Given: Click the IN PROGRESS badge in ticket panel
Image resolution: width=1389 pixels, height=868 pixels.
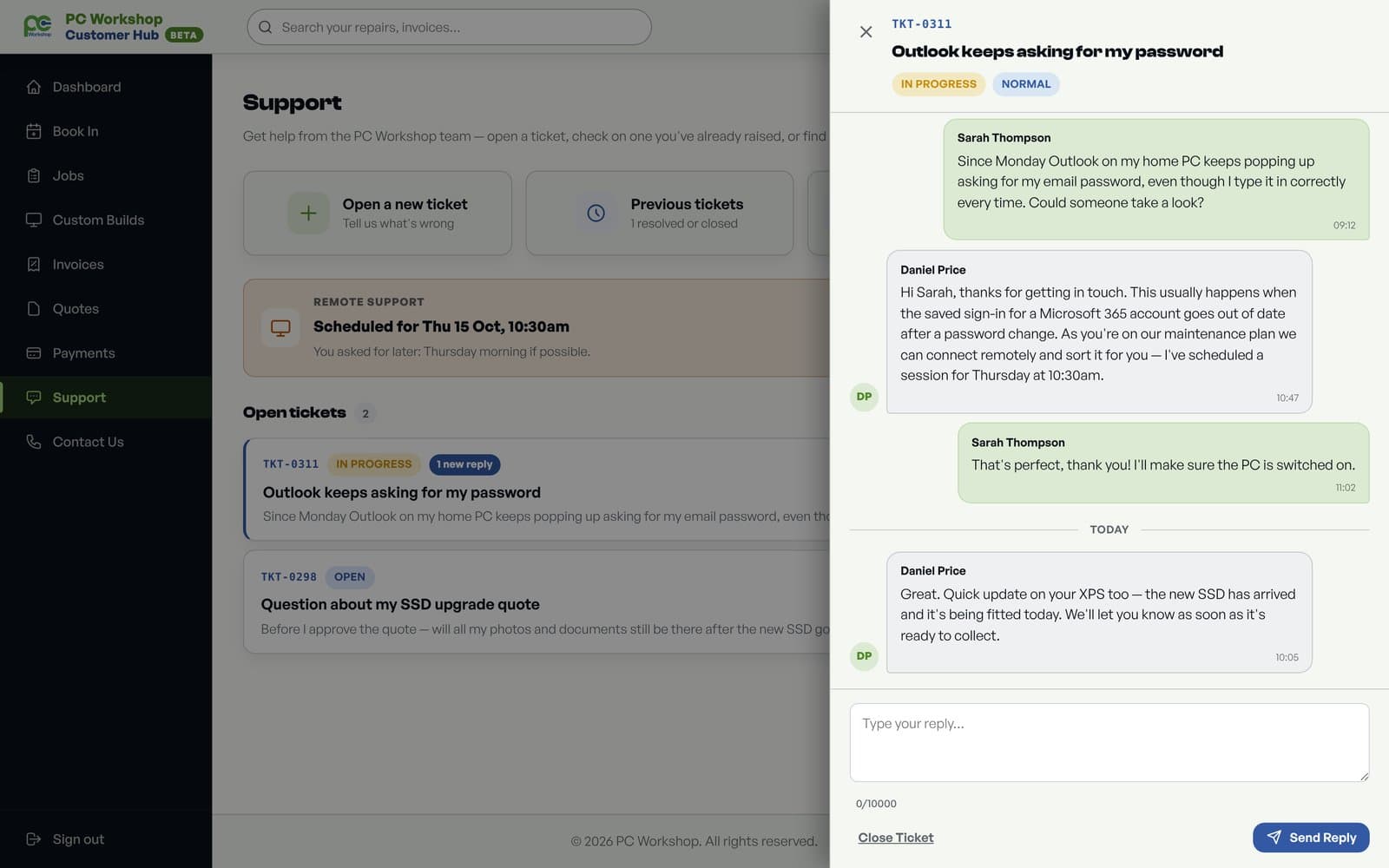Looking at the screenshot, I should 938,84.
